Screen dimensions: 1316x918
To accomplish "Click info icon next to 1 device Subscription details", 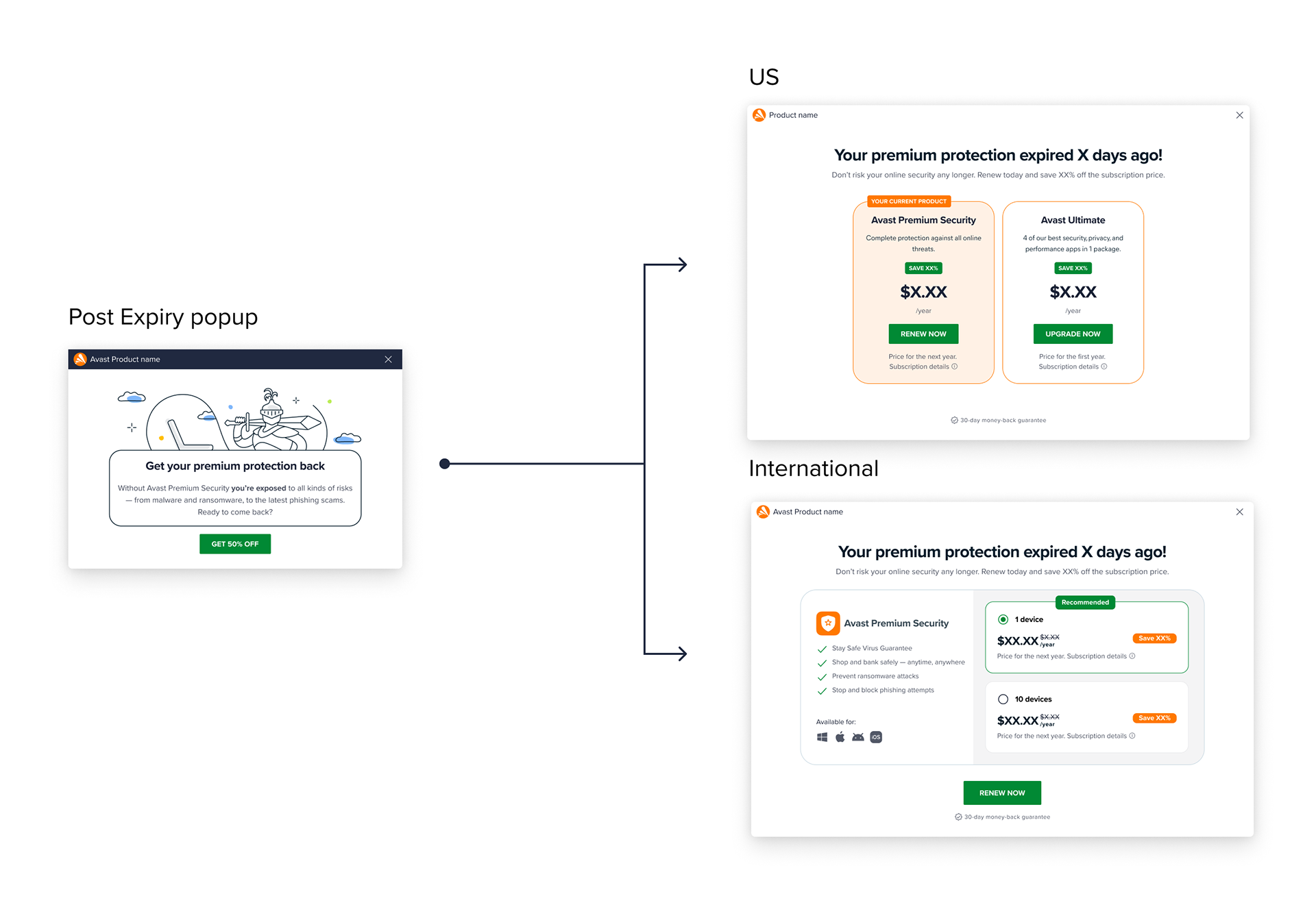I will [1132, 656].
